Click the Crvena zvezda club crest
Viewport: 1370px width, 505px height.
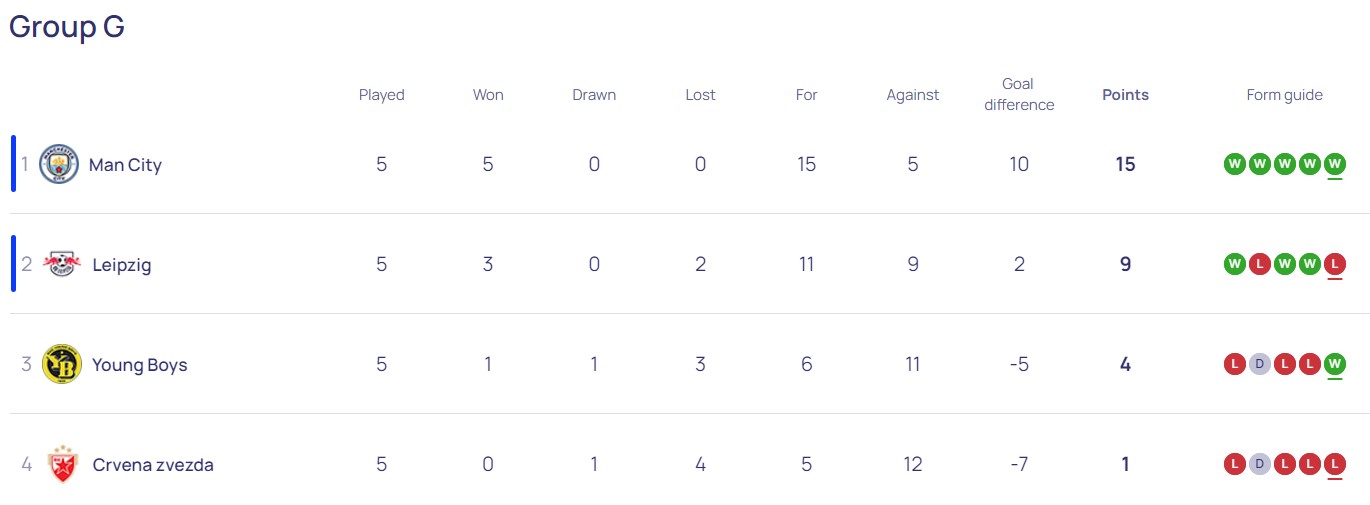point(62,464)
